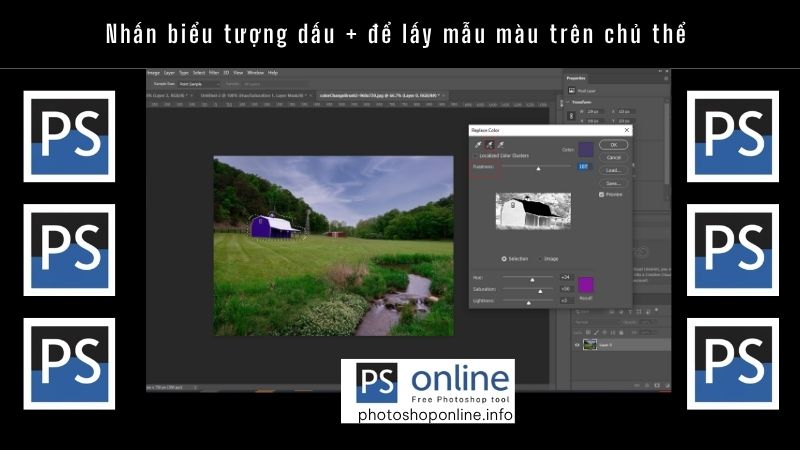Viewport: 800px width, 450px height.
Task: Click the link width and height icon
Action: point(571,116)
